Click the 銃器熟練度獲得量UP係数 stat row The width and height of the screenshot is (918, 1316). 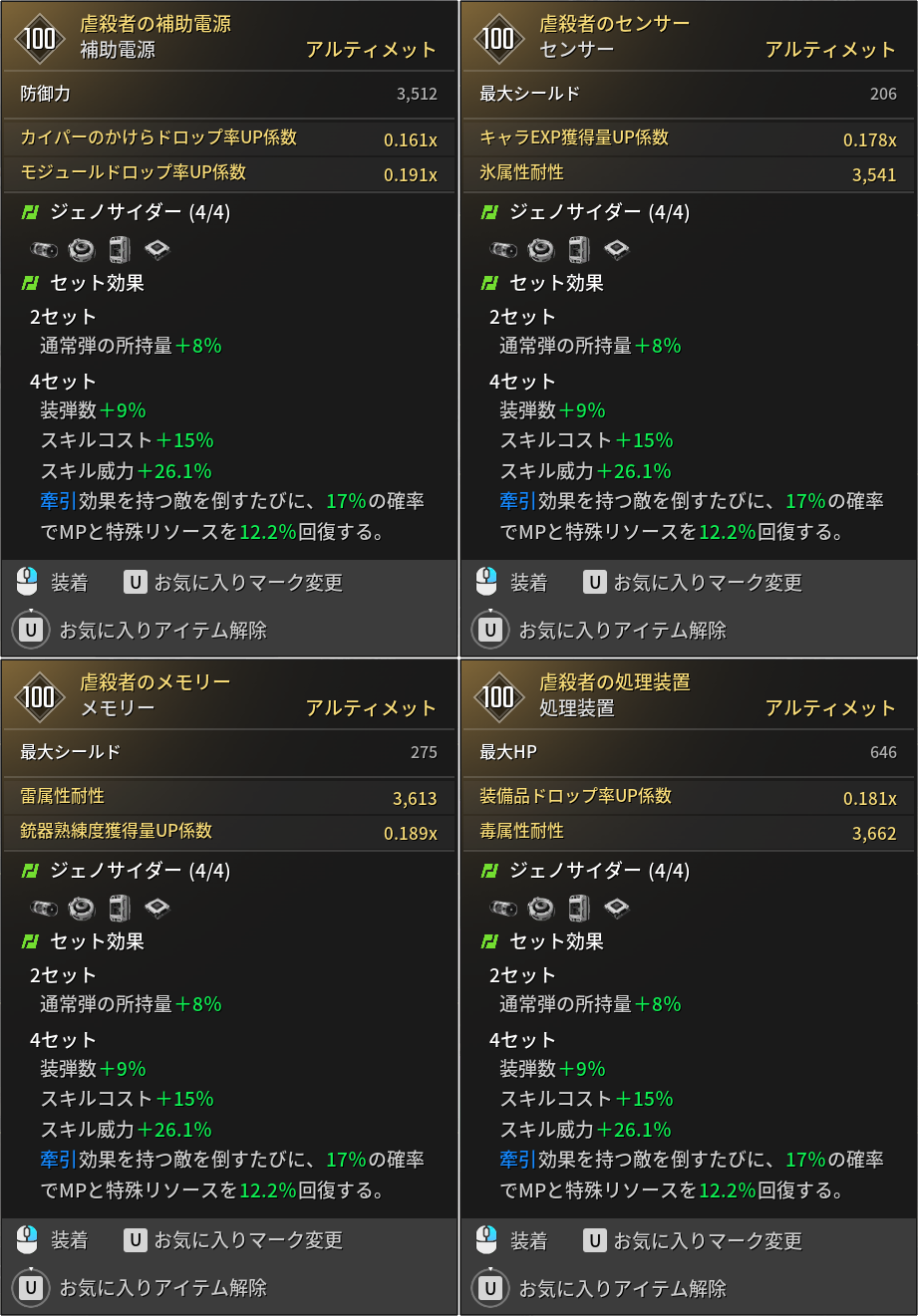(229, 832)
